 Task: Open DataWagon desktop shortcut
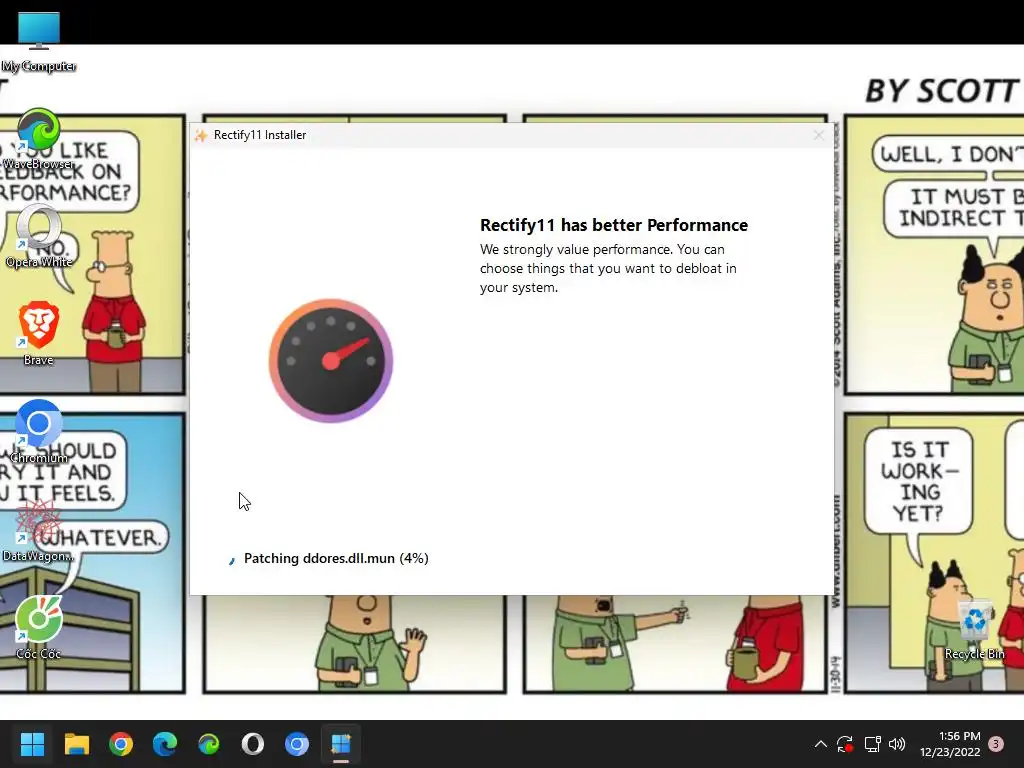point(39,530)
